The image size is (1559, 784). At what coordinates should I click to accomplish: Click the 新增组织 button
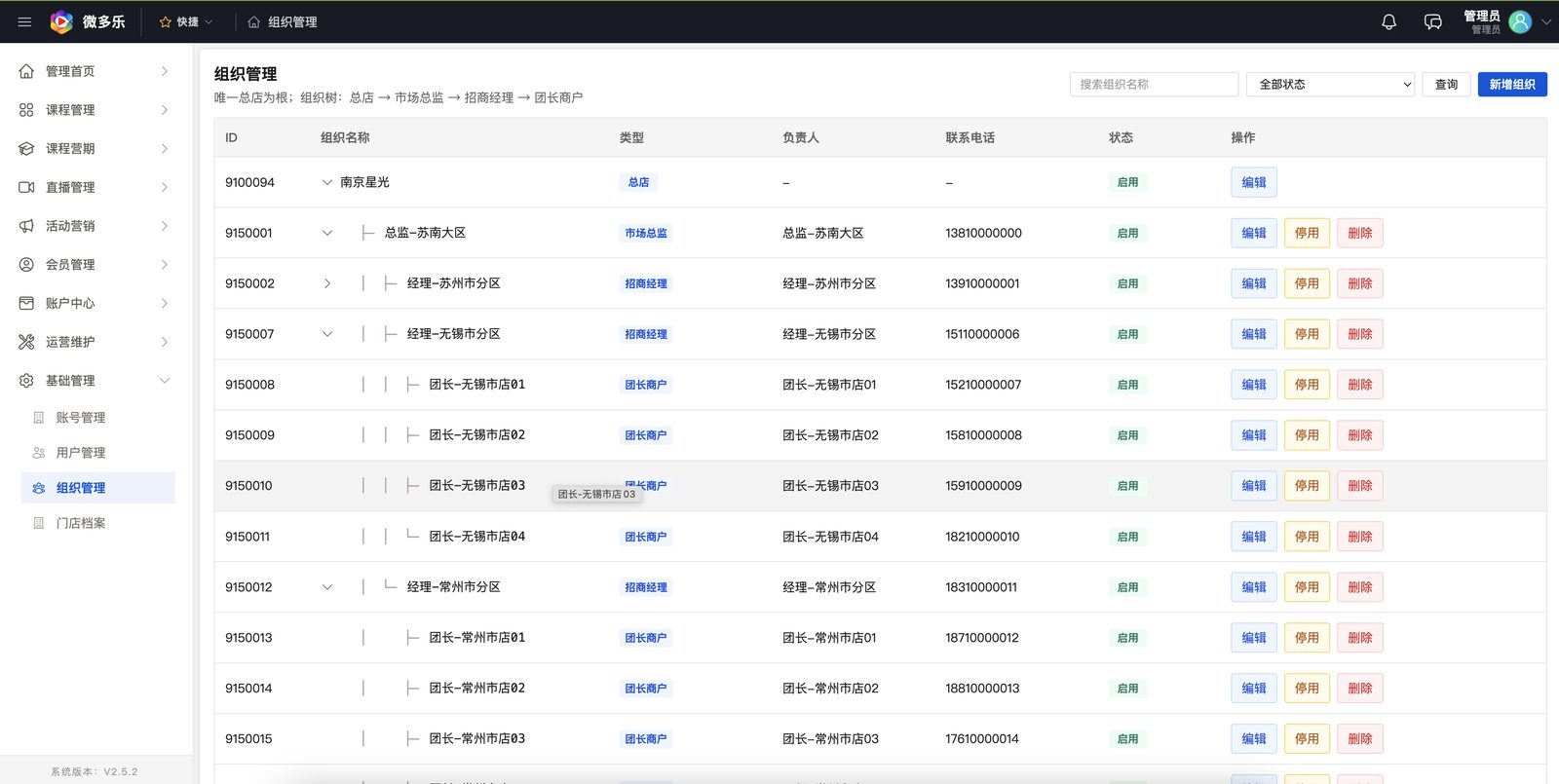click(x=1512, y=85)
